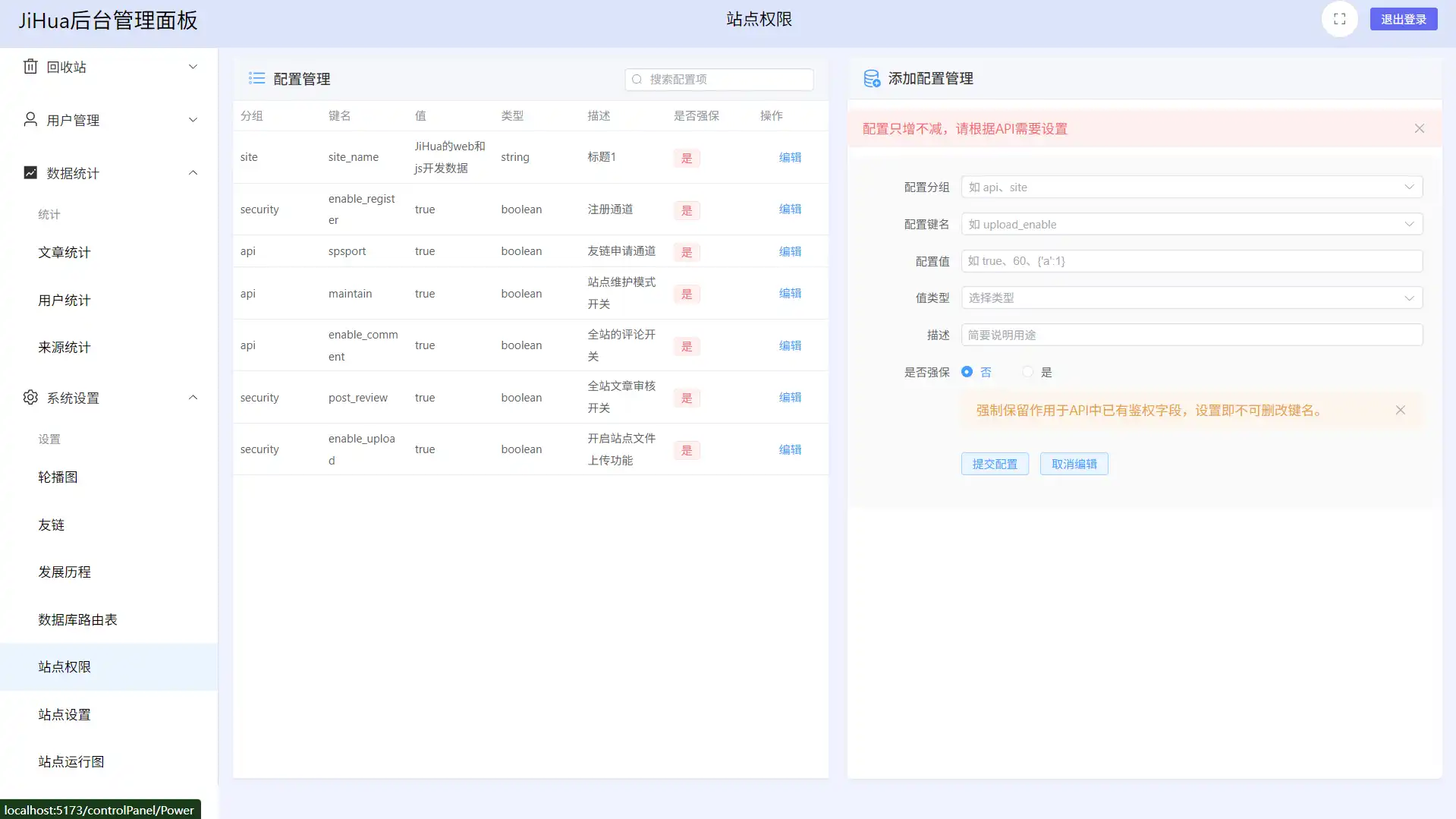Select 是 radio for 是否强保

1027,372
